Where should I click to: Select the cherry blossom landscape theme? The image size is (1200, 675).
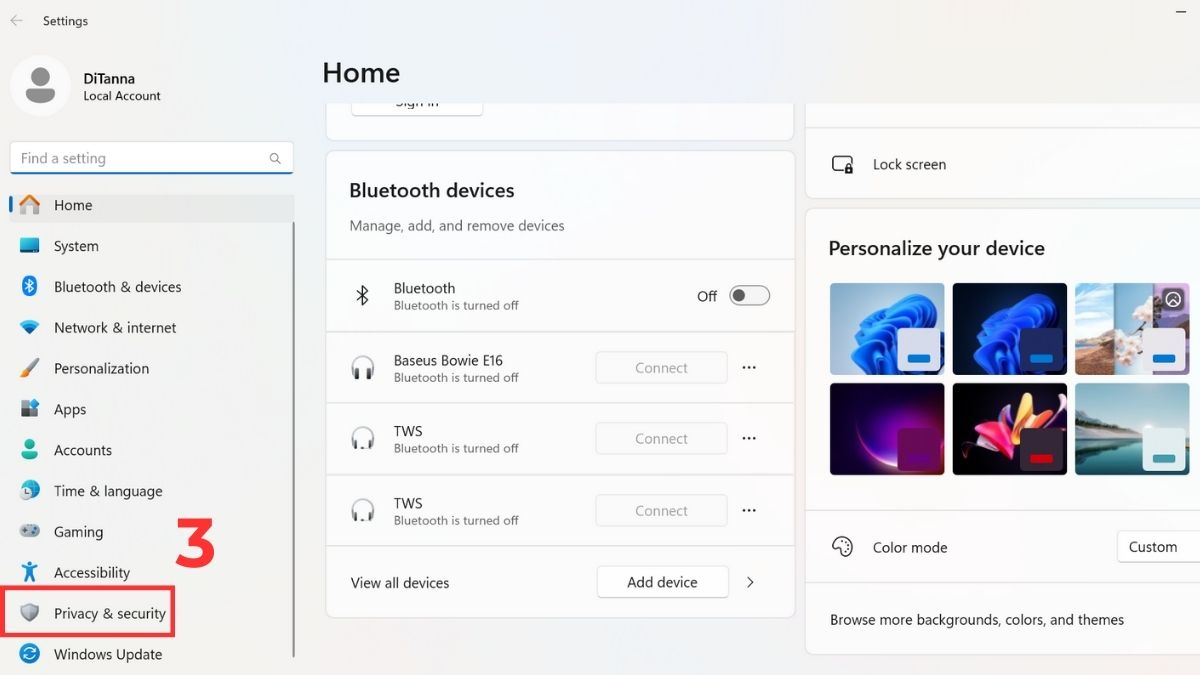1132,329
